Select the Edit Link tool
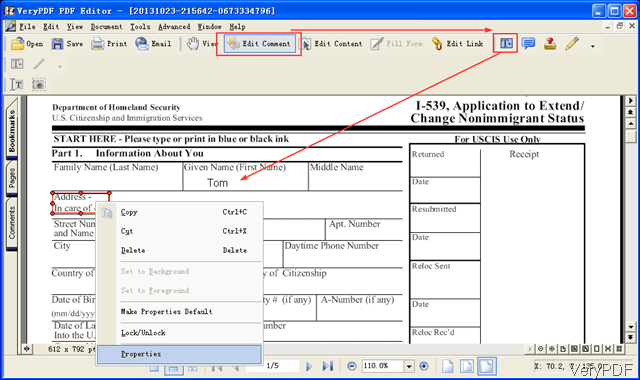This screenshot has height=380, width=640. (458, 44)
